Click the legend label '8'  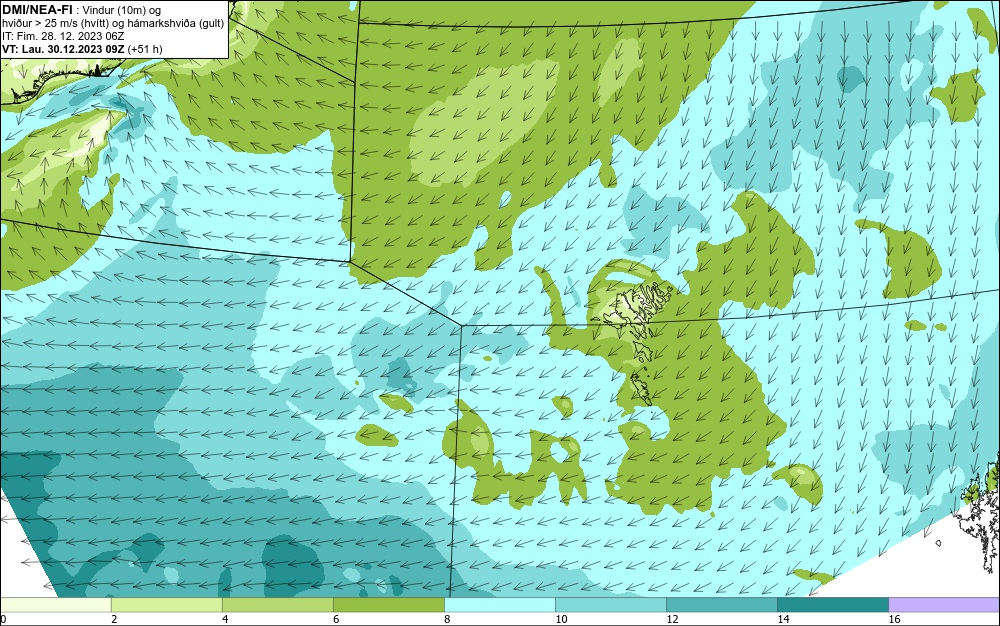point(447,619)
